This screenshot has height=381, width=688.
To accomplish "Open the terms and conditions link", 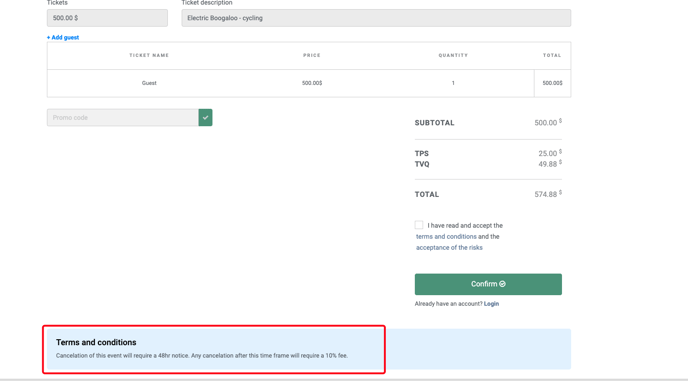I will pos(446,237).
